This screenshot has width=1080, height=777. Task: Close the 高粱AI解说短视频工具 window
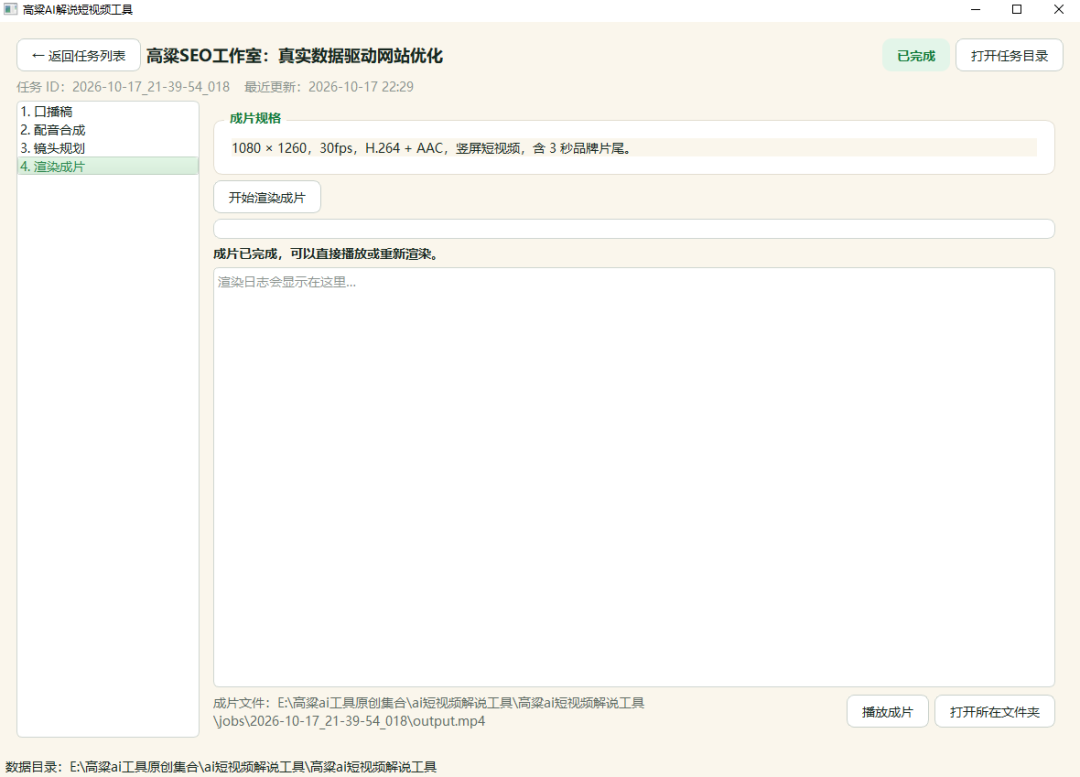(x=1059, y=10)
